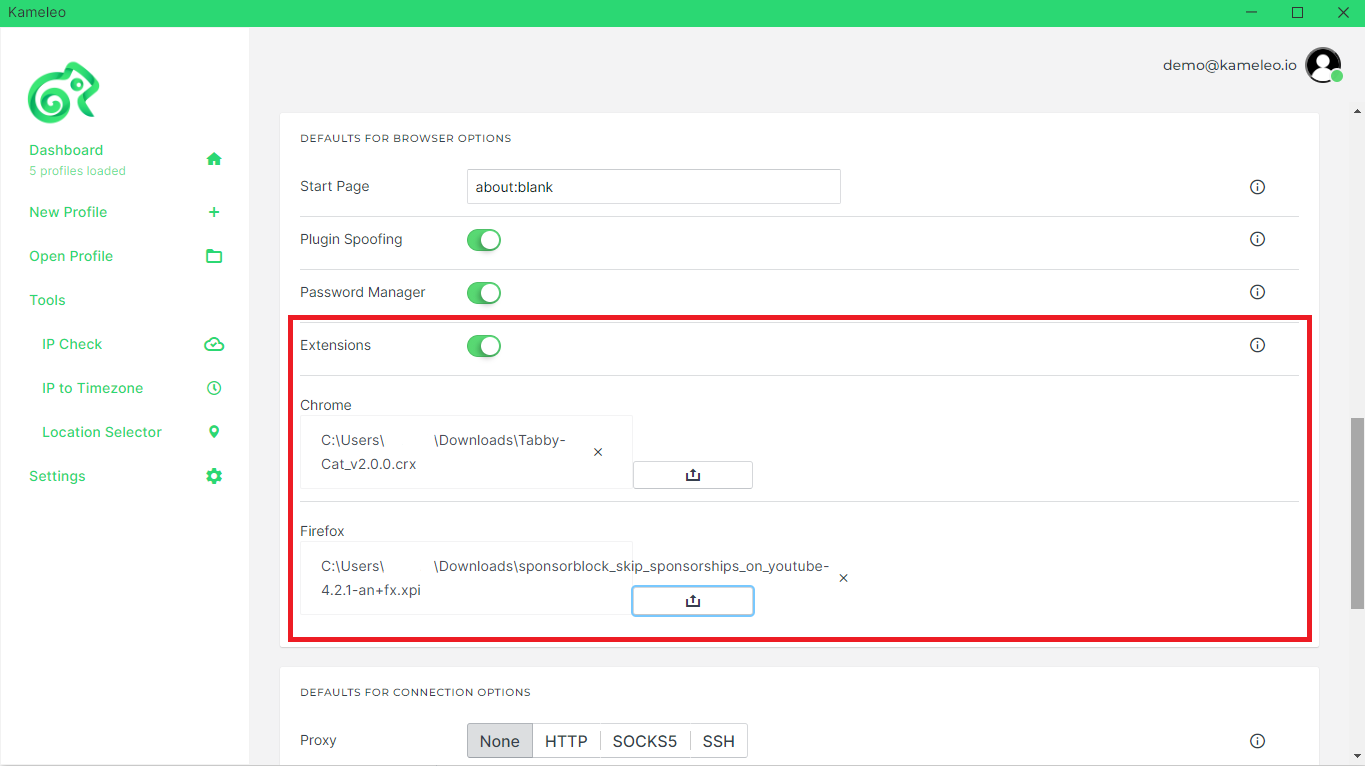Click Tools in the sidebar
The image size is (1365, 766).
coord(47,300)
